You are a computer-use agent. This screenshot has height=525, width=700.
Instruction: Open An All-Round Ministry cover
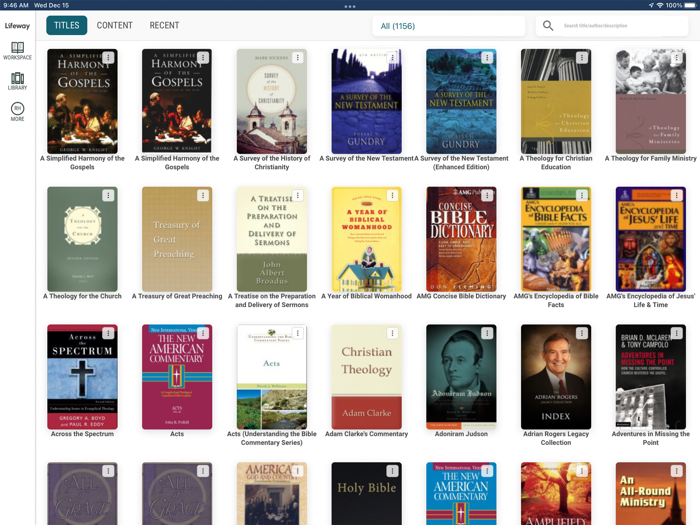(650, 493)
